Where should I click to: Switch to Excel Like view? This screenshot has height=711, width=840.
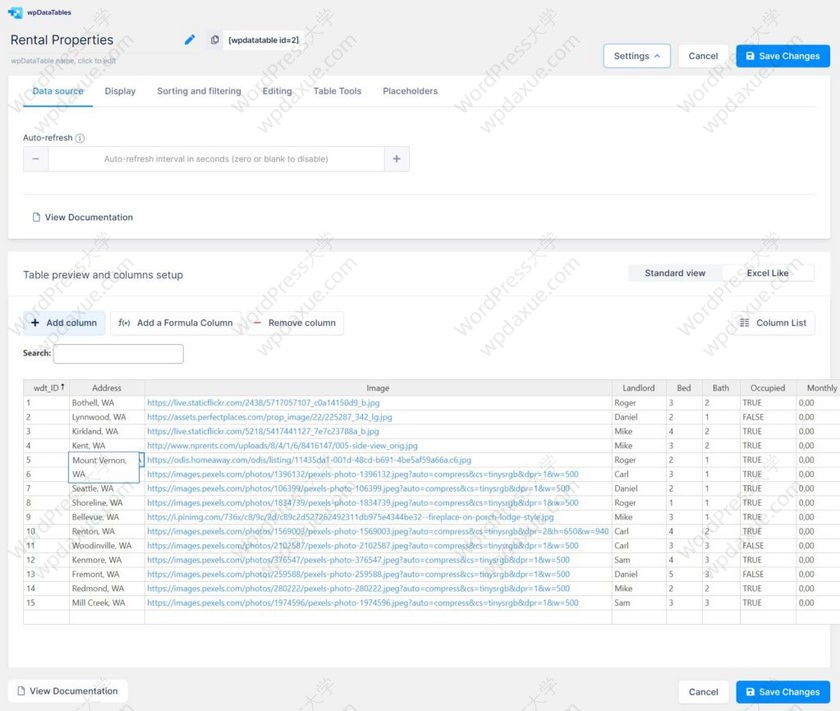(x=768, y=273)
